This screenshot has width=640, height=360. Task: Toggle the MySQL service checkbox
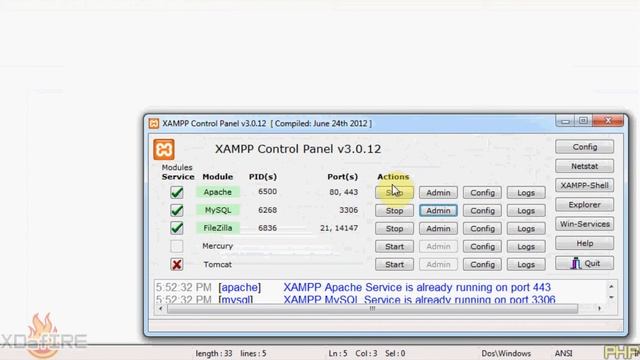click(x=177, y=210)
